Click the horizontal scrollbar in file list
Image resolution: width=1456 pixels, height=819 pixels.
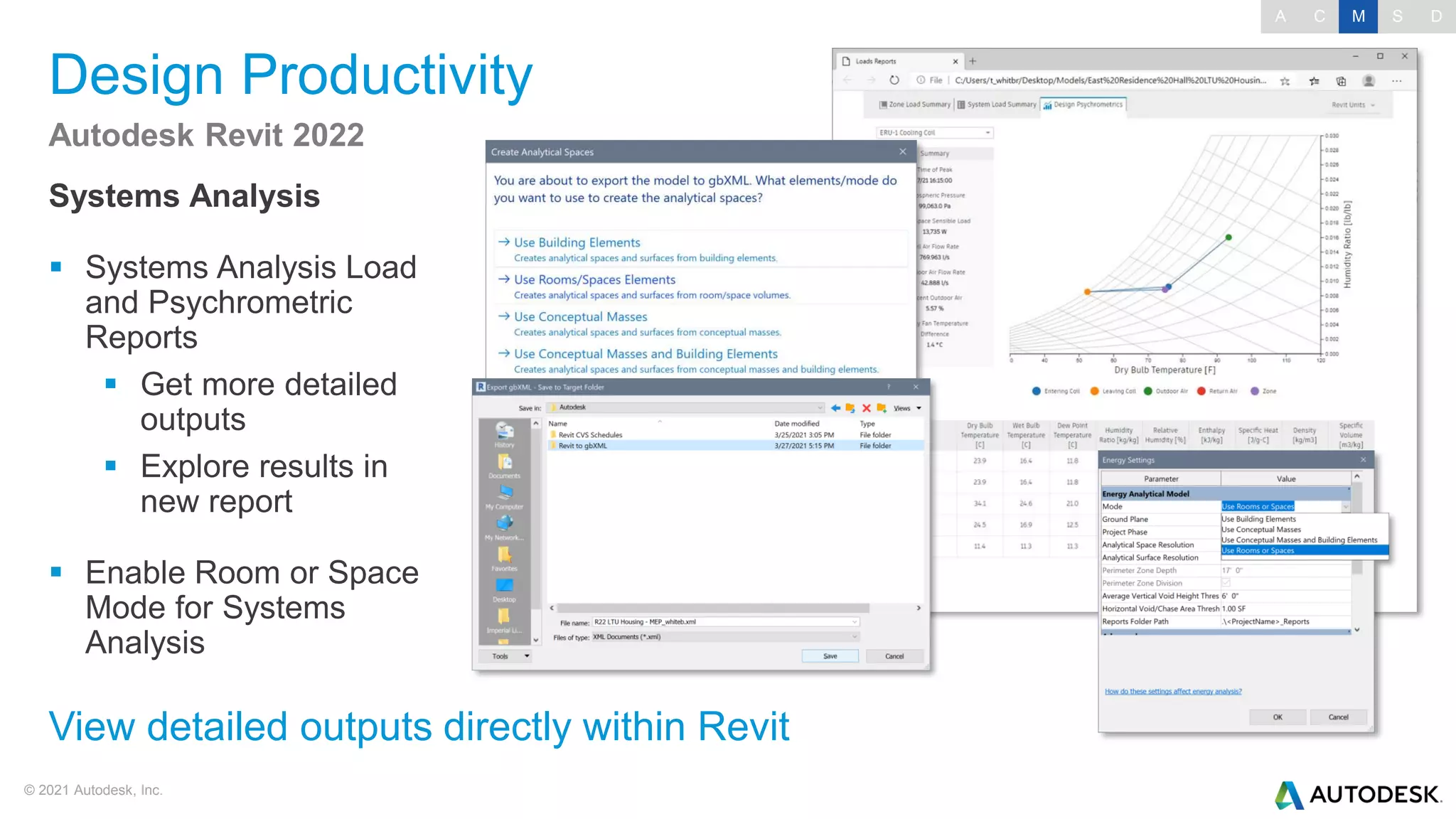712,609
